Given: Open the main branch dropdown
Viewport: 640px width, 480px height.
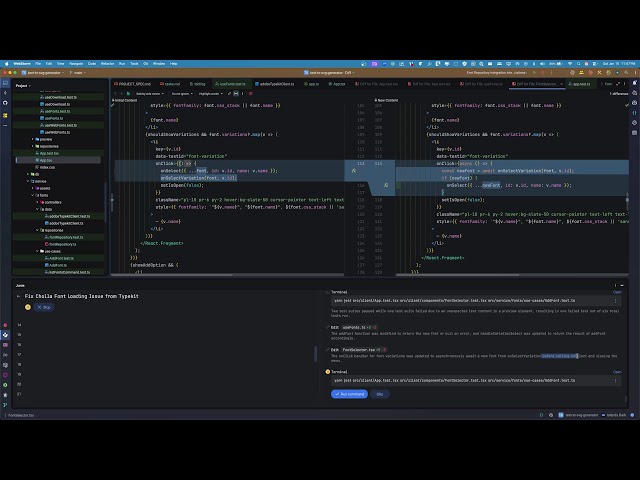Looking at the screenshot, I should [78, 73].
